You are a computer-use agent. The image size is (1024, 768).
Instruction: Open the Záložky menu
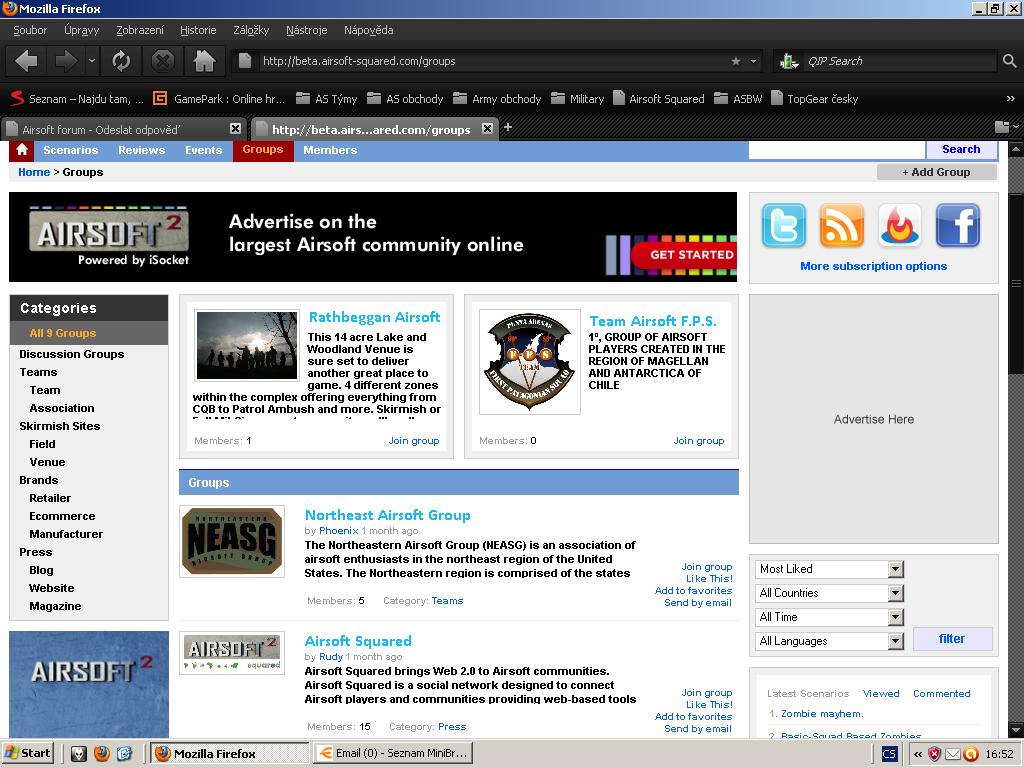(251, 30)
